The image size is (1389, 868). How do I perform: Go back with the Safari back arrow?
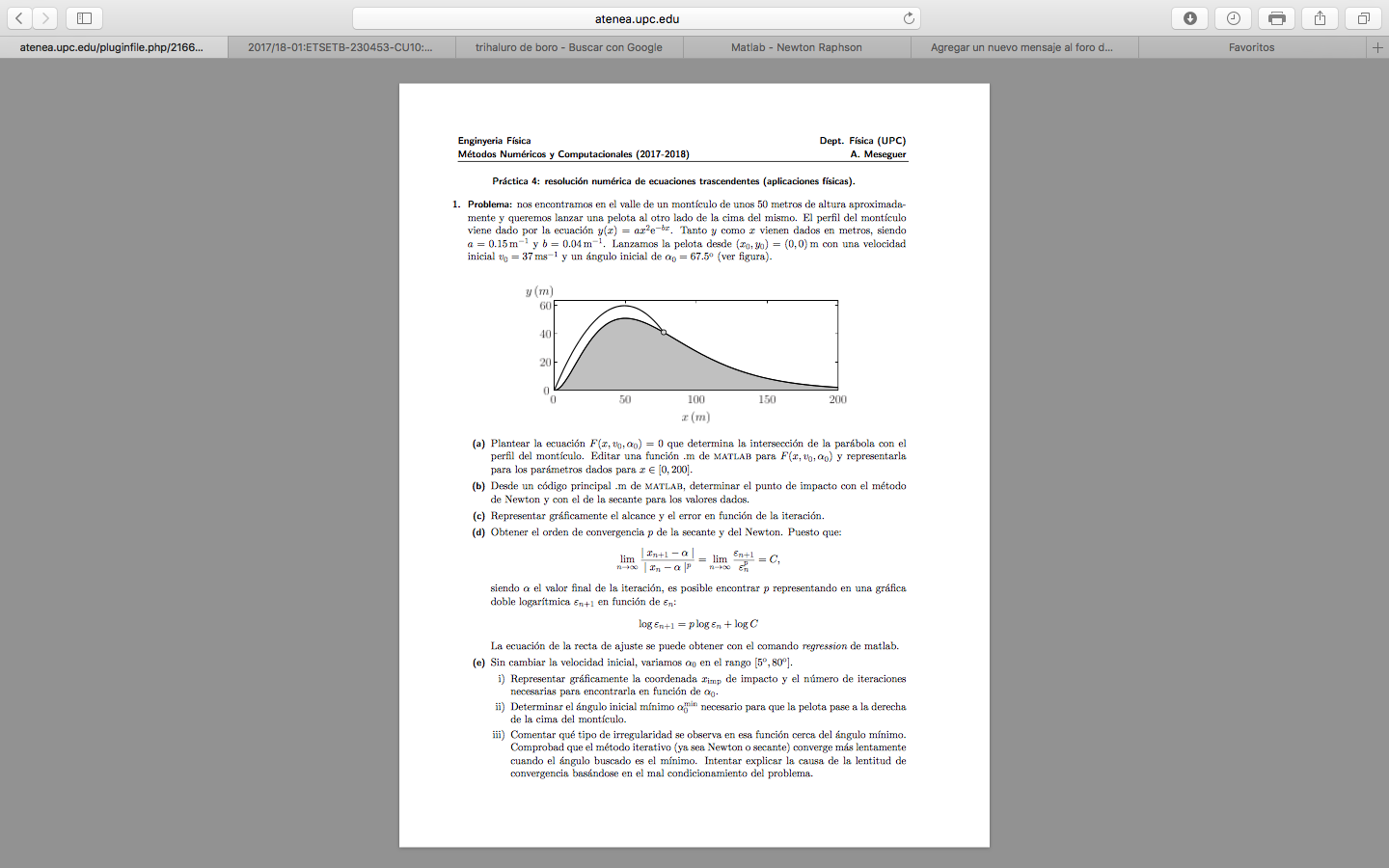(x=19, y=18)
